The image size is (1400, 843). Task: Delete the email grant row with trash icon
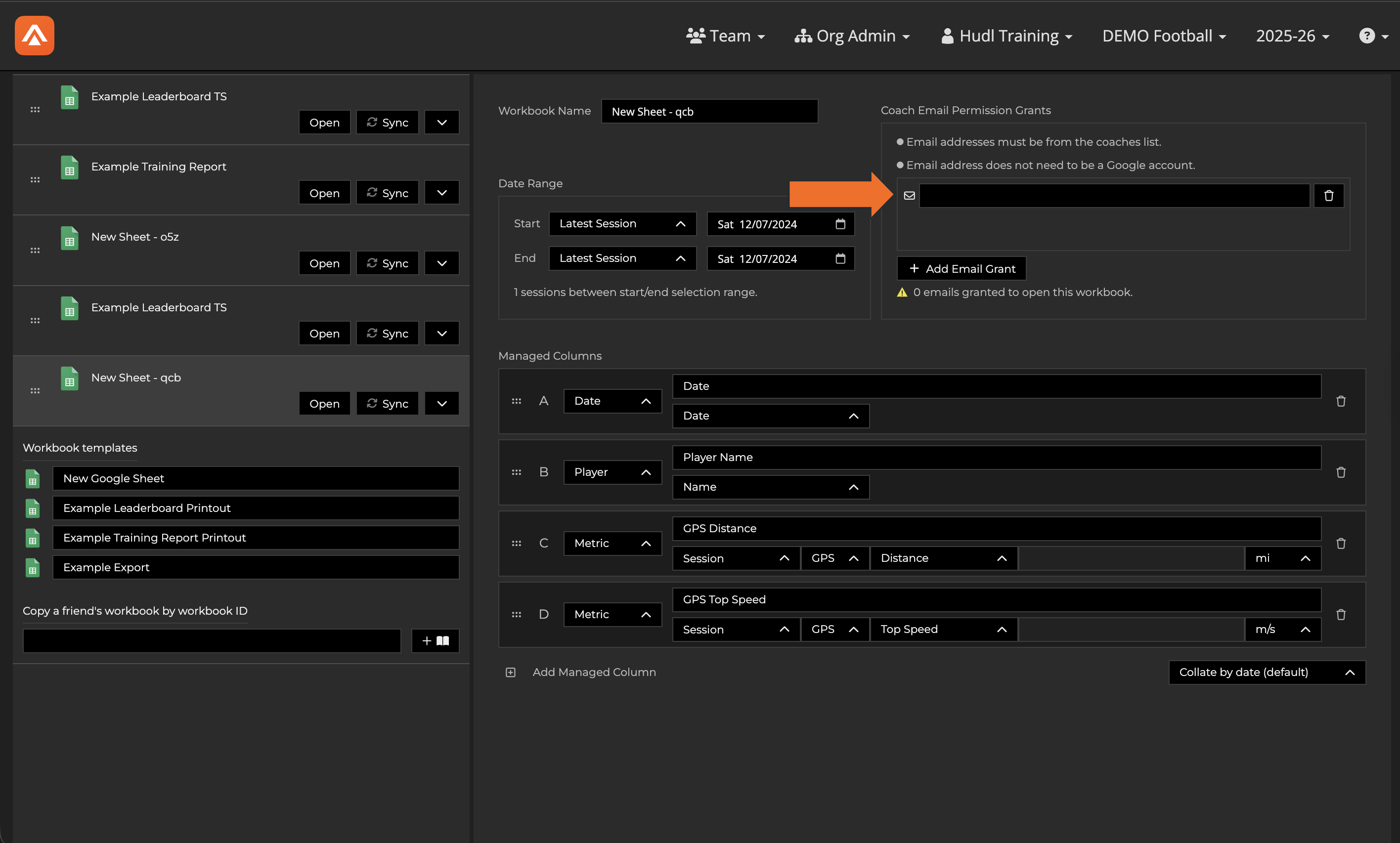coord(1328,195)
